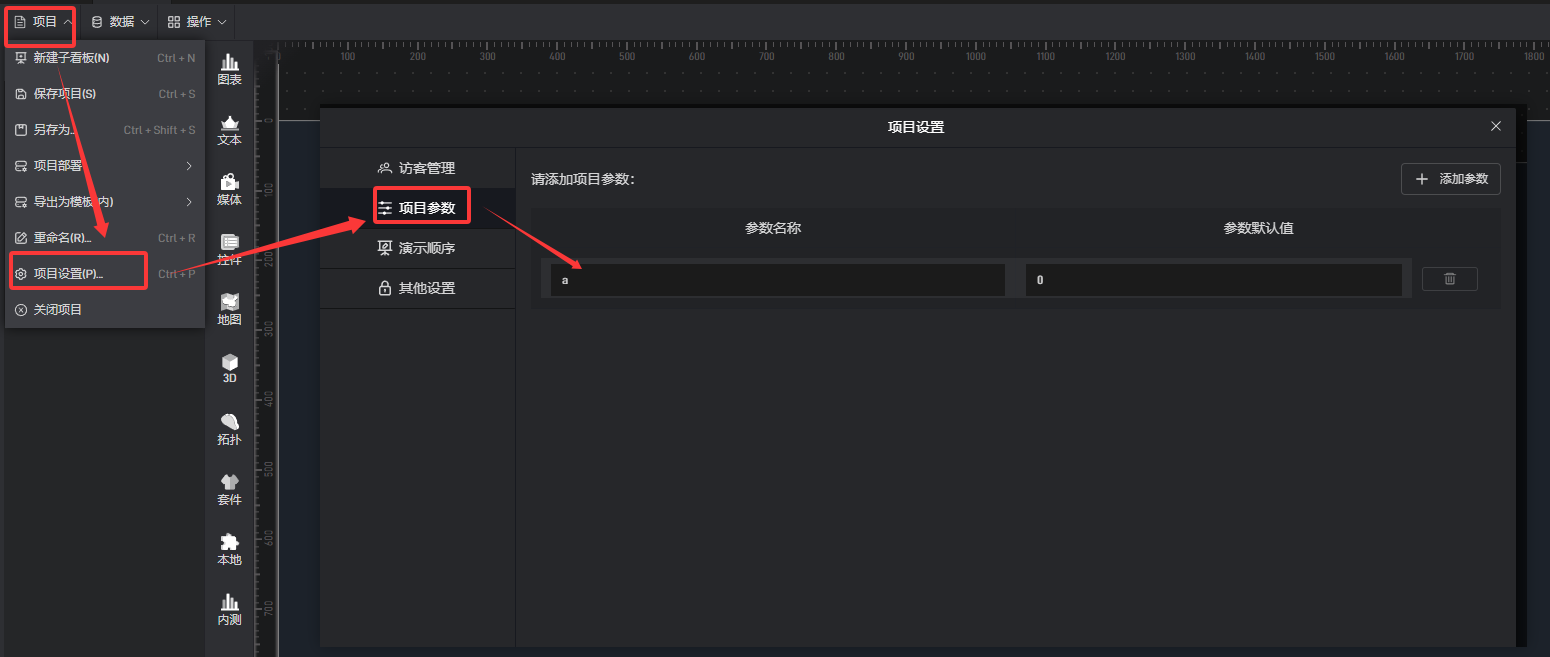Select the 本地 local component icon

click(x=230, y=549)
